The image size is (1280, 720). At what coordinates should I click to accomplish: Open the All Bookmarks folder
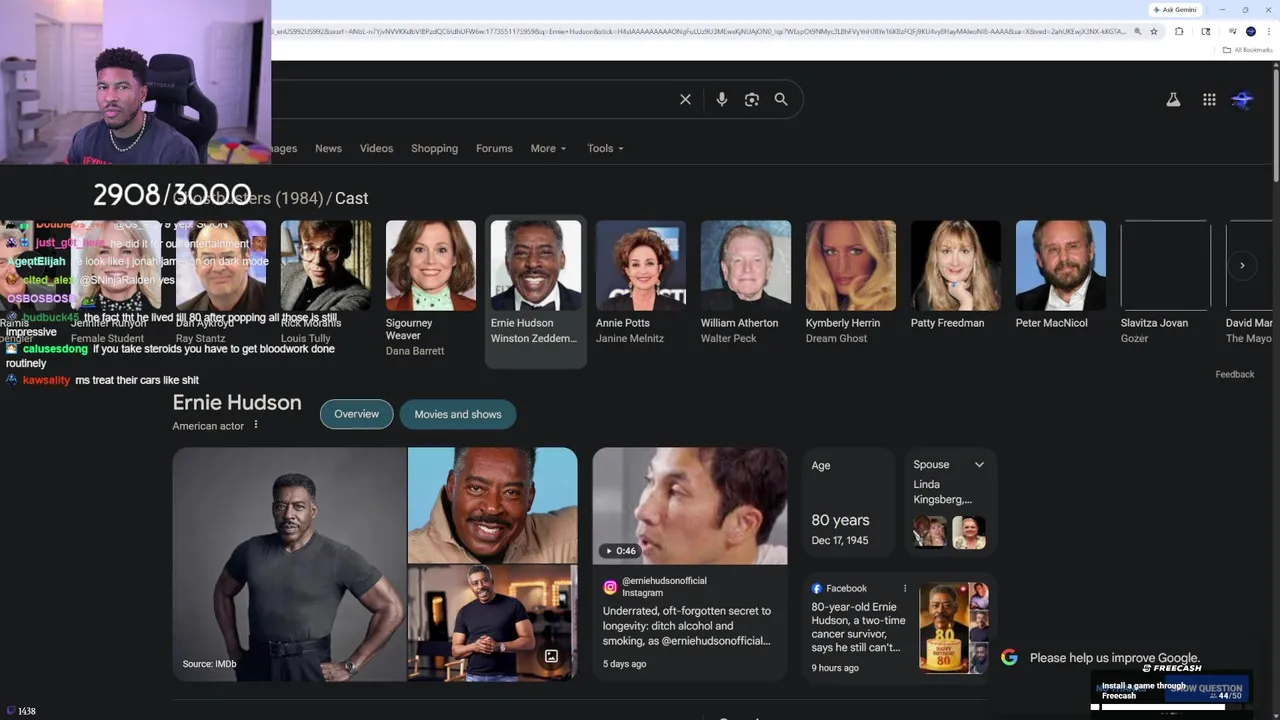click(1248, 49)
